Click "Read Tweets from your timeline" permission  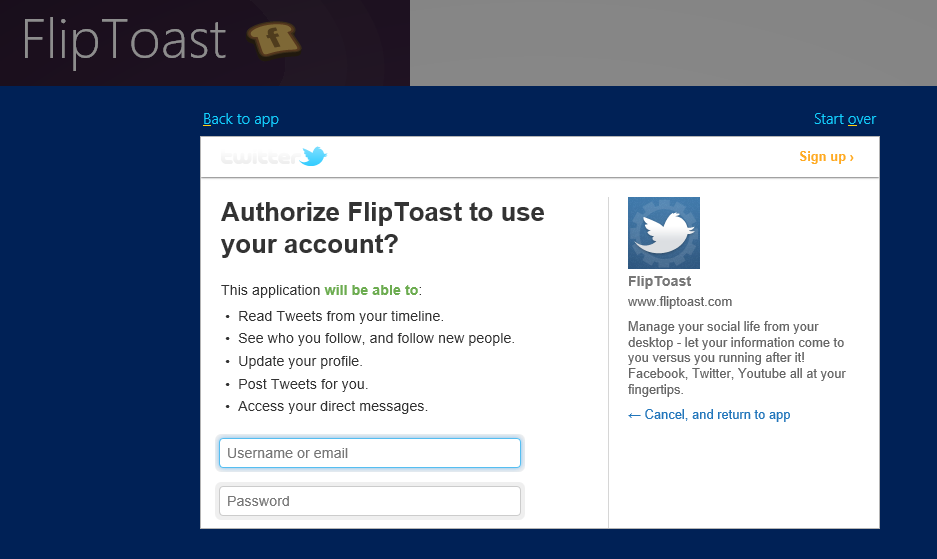[x=341, y=316]
